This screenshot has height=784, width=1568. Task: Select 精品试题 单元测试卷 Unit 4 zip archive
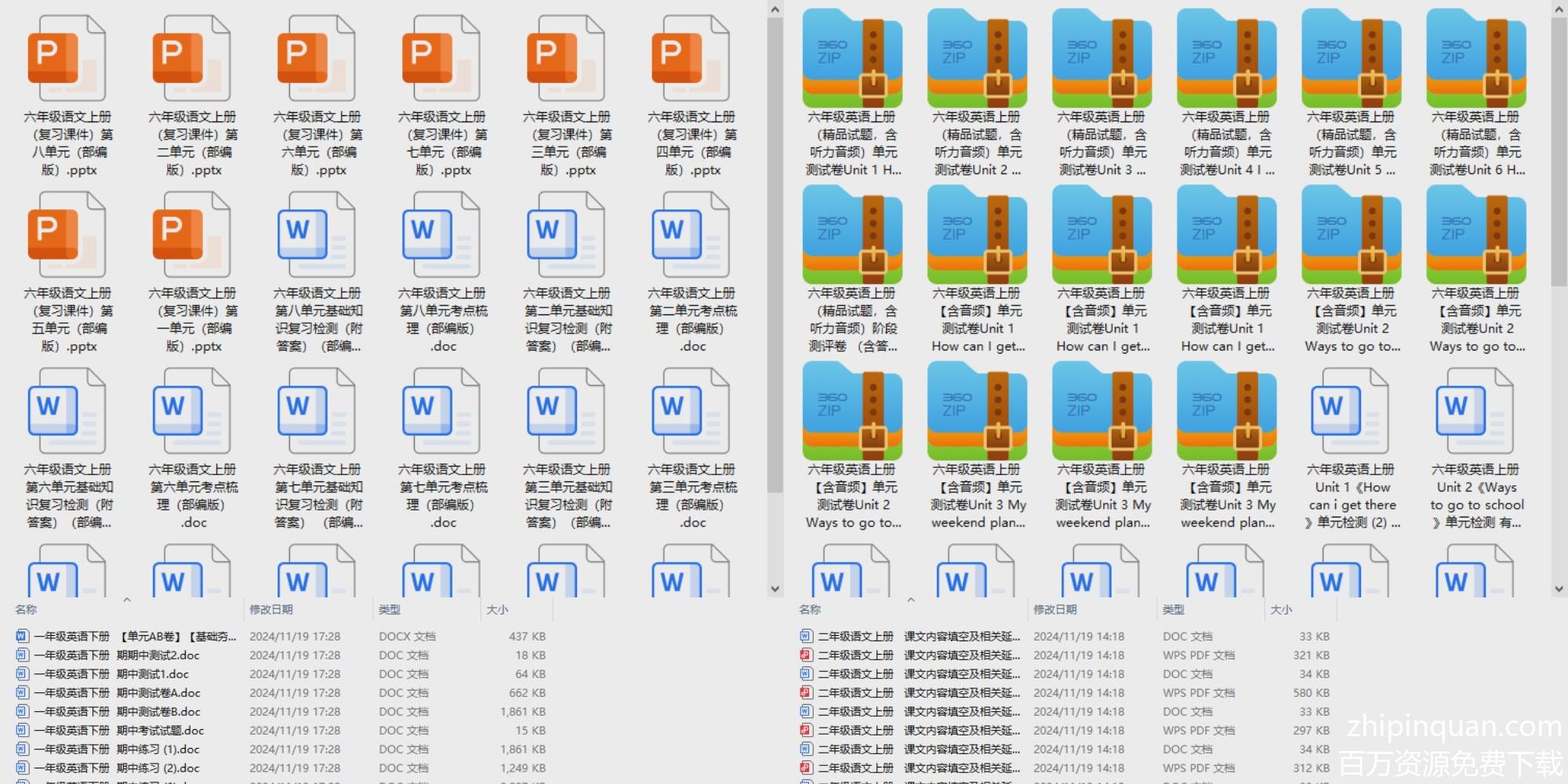point(1226,58)
